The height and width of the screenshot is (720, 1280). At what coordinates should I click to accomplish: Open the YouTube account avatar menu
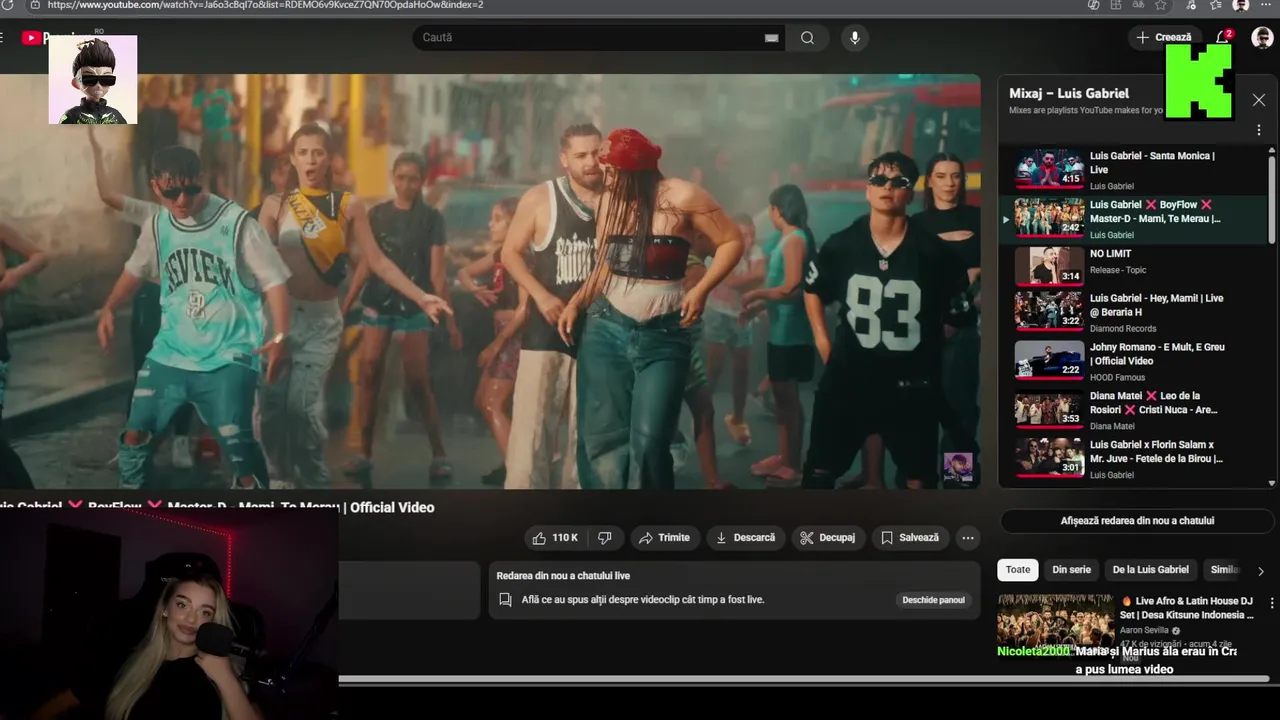[1262, 37]
